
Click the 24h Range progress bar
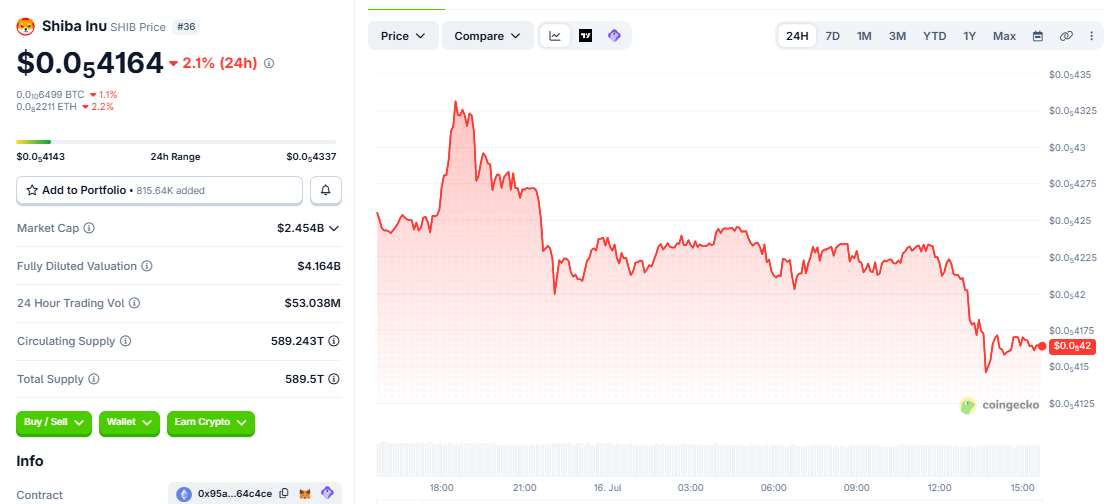point(176,142)
